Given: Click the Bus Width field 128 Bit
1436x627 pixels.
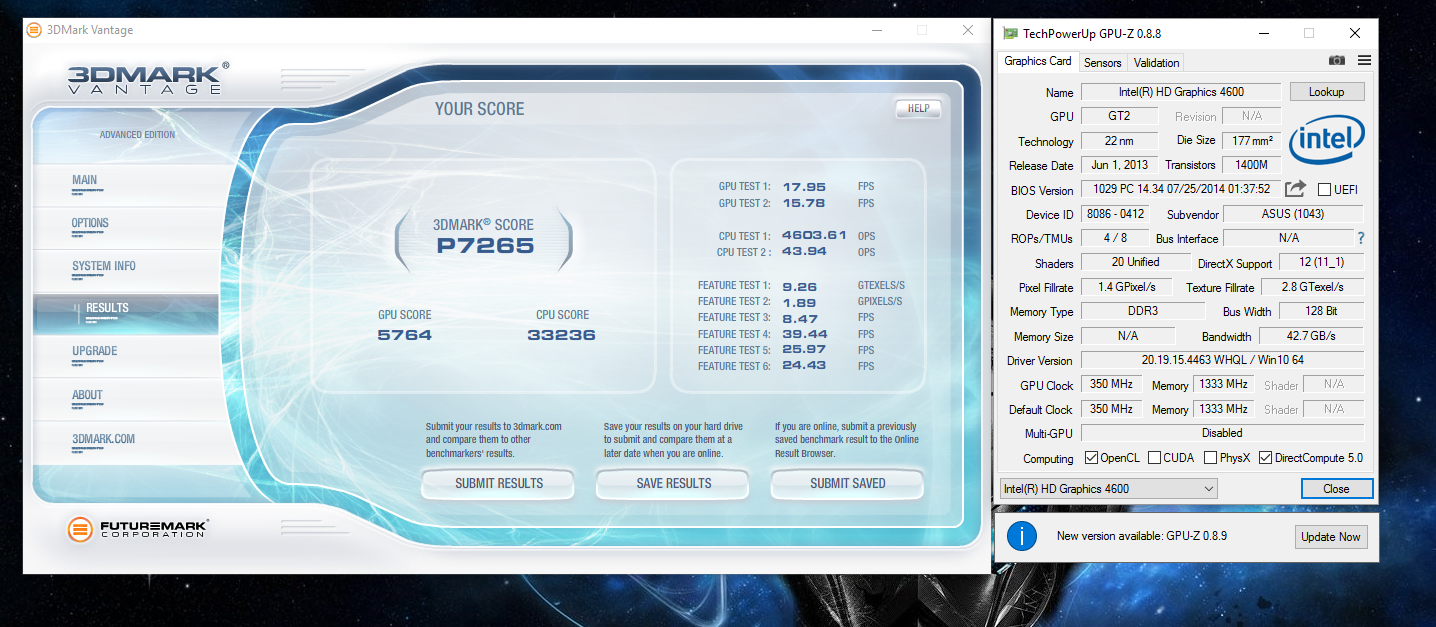Looking at the screenshot, I should (x=1321, y=311).
